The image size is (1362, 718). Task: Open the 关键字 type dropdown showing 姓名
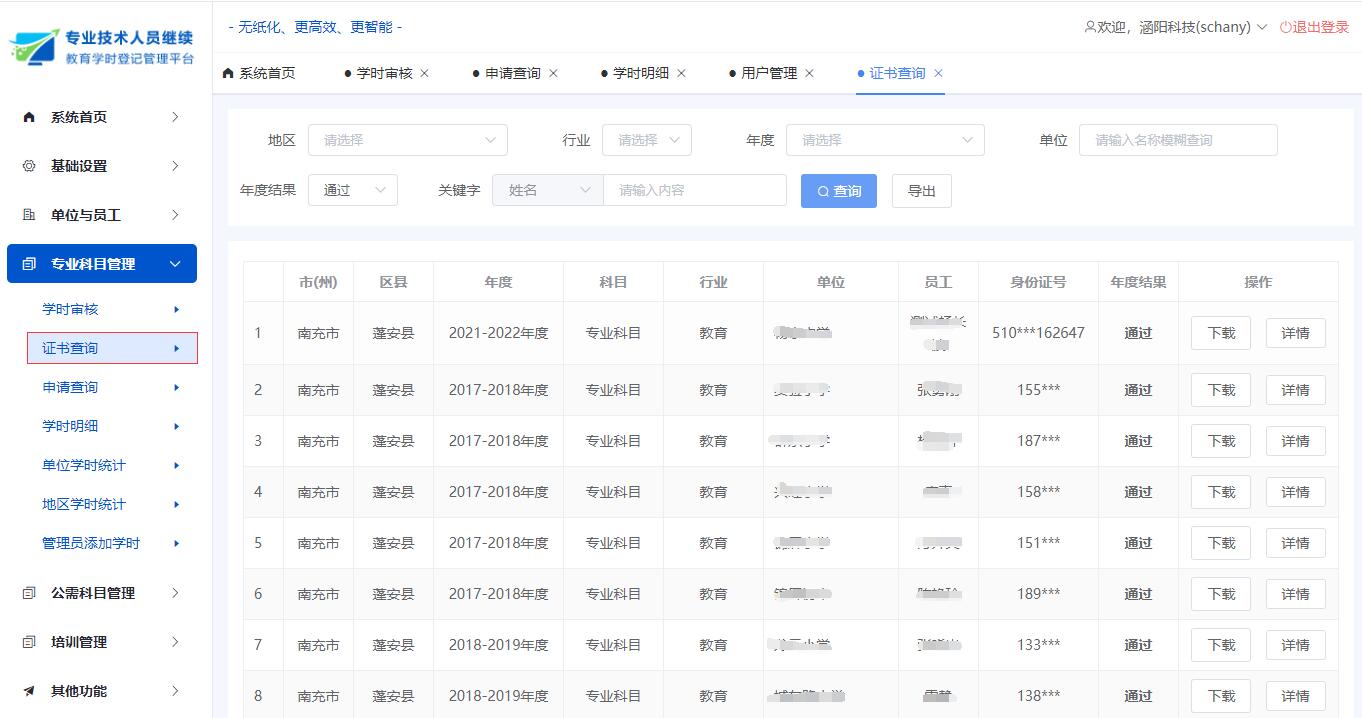coord(548,190)
